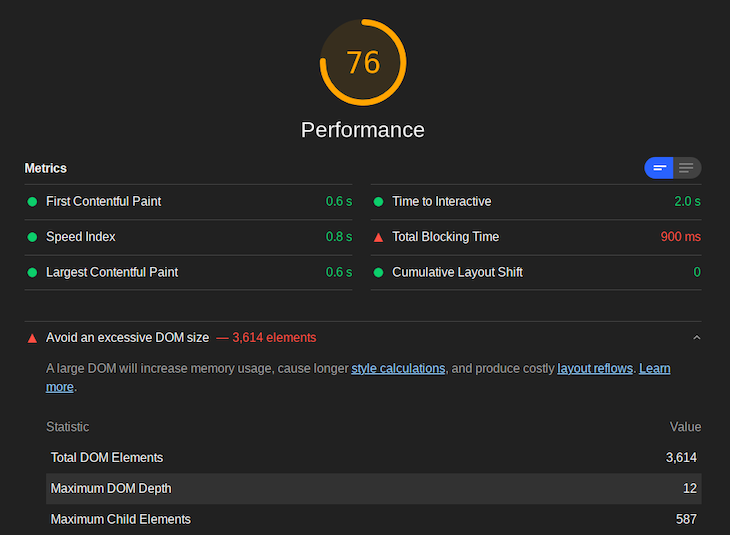Select the Maximum Child Elements row
Screen dimensions: 730x535
point(373,519)
